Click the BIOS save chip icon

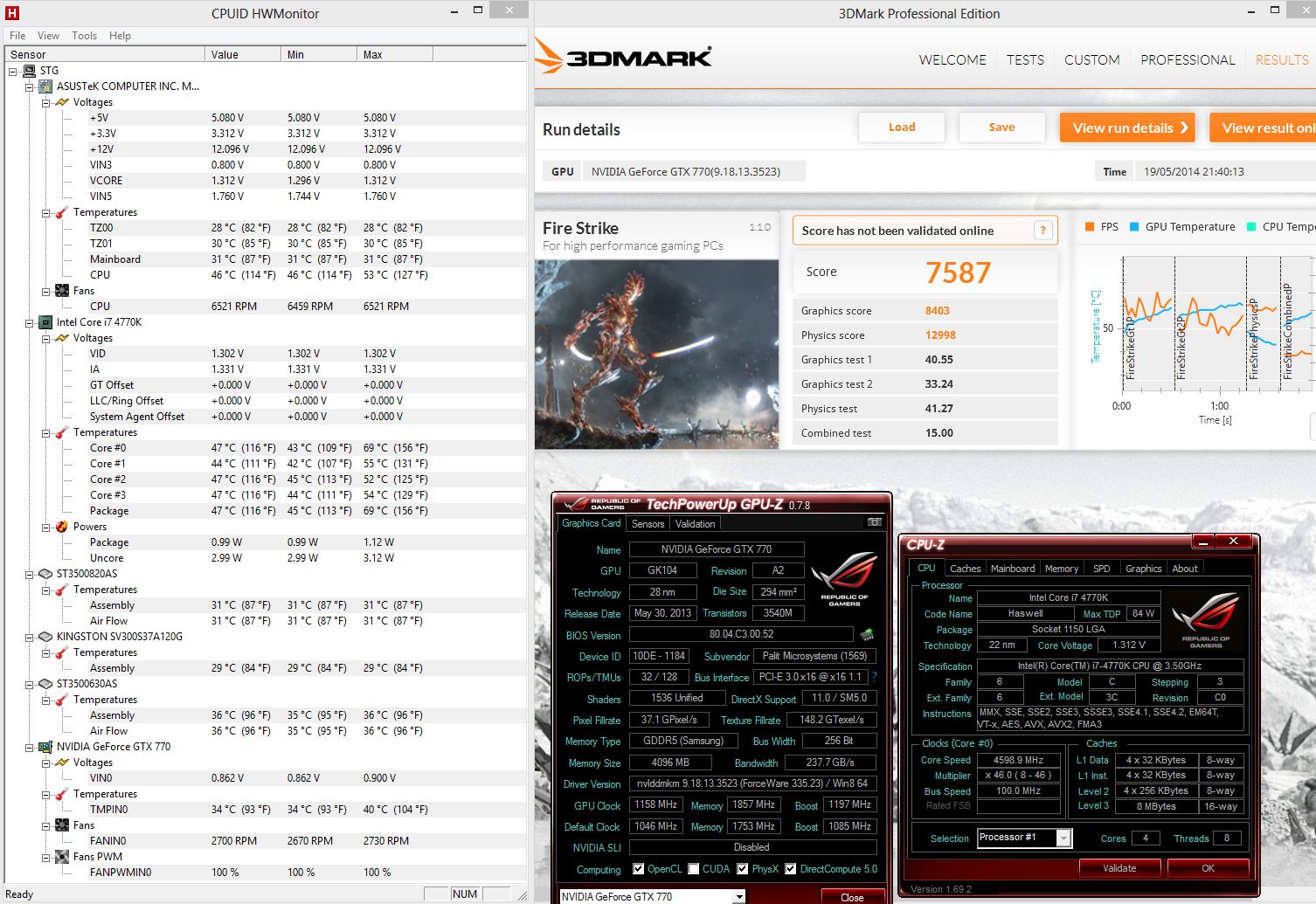click(x=867, y=635)
